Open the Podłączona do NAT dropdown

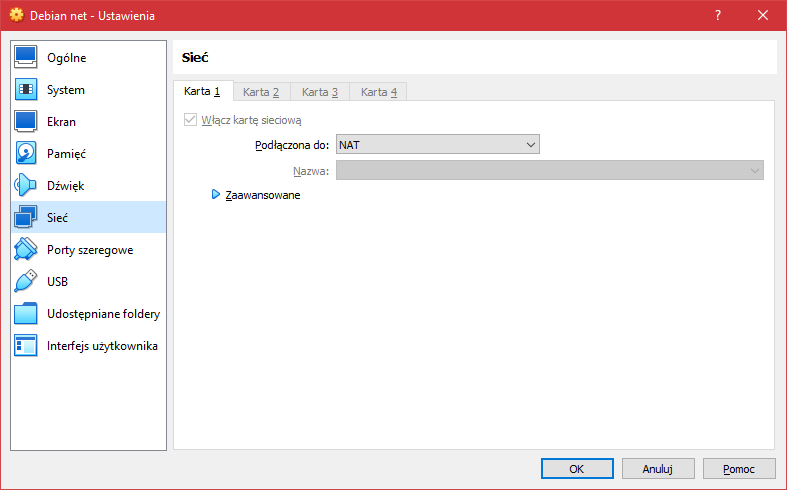pos(437,145)
